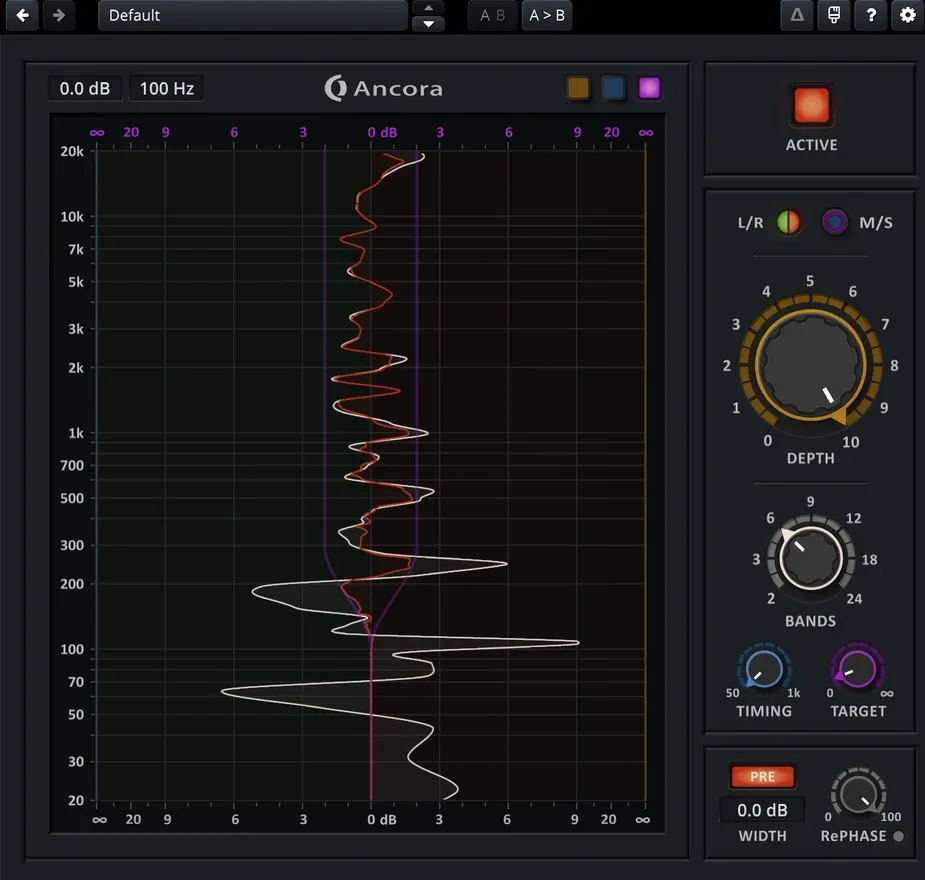Click the small RePHASE indicator dot
This screenshot has width=925, height=880.
pyautogui.click(x=898, y=836)
